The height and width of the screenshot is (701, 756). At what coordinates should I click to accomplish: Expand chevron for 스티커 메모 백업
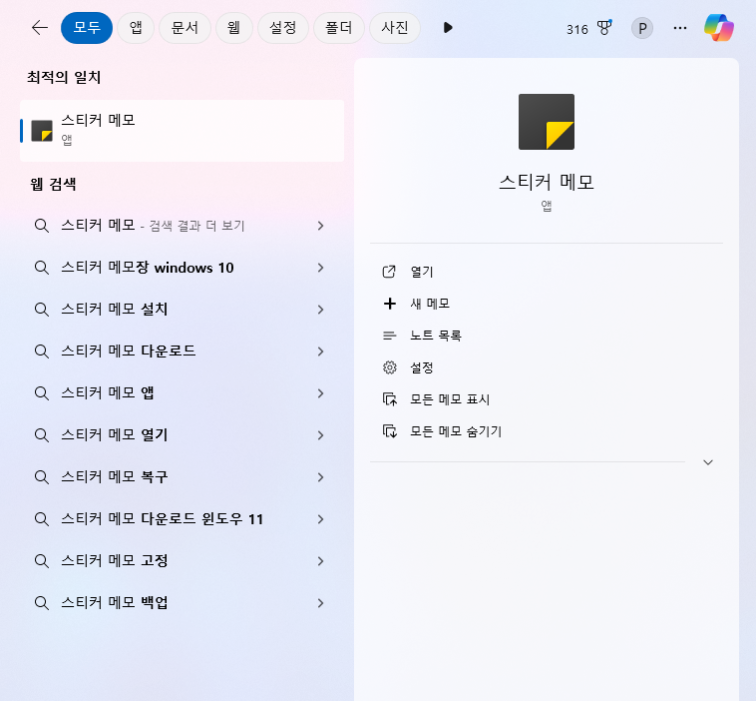pos(321,603)
